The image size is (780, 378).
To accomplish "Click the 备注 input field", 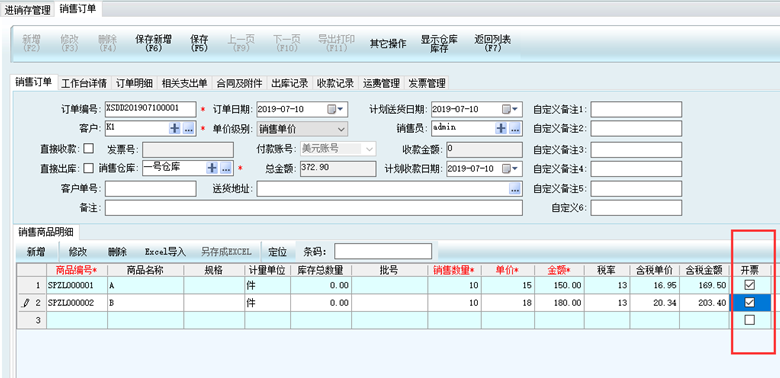I will click(314, 208).
